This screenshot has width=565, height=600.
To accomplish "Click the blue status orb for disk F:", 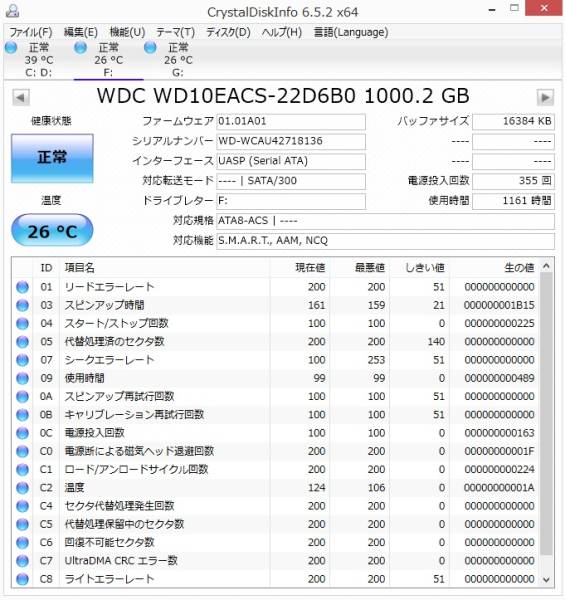I will coord(80,48).
